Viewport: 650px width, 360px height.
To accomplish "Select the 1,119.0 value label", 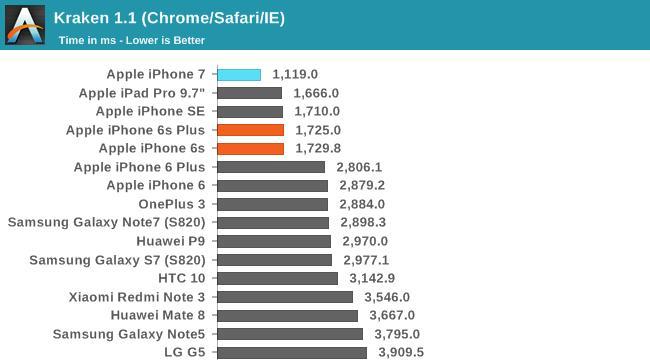I will 295,75.
